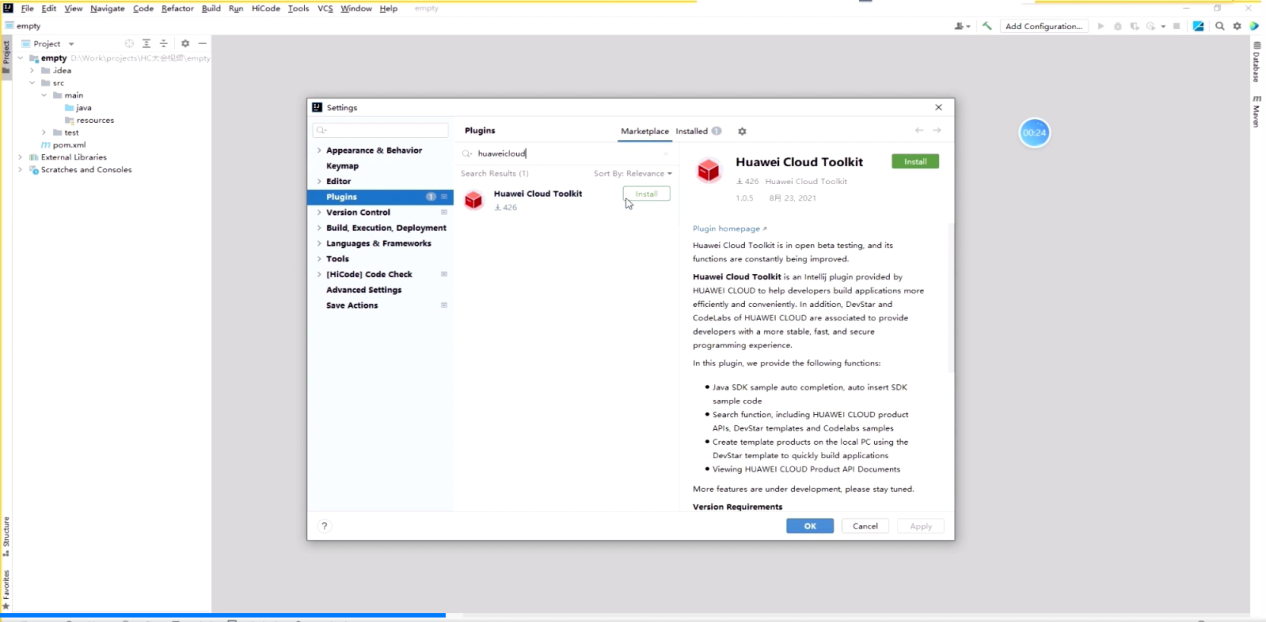Select Save Actions in settings list
Screen dimensions: 1266x622
[x=352, y=305]
